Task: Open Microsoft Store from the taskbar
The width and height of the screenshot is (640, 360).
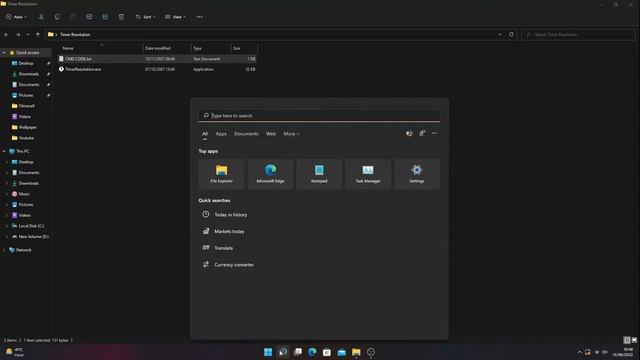Action: click(327, 352)
